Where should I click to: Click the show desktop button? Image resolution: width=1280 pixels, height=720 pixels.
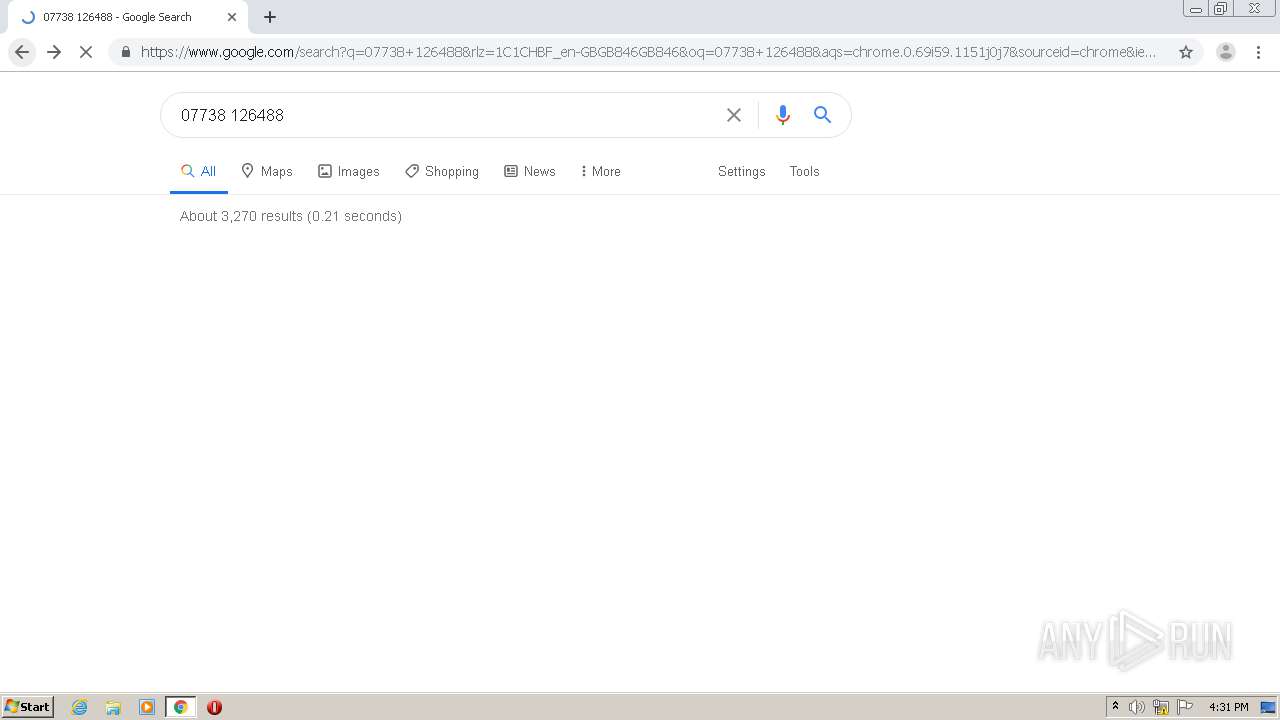tap(1268, 707)
